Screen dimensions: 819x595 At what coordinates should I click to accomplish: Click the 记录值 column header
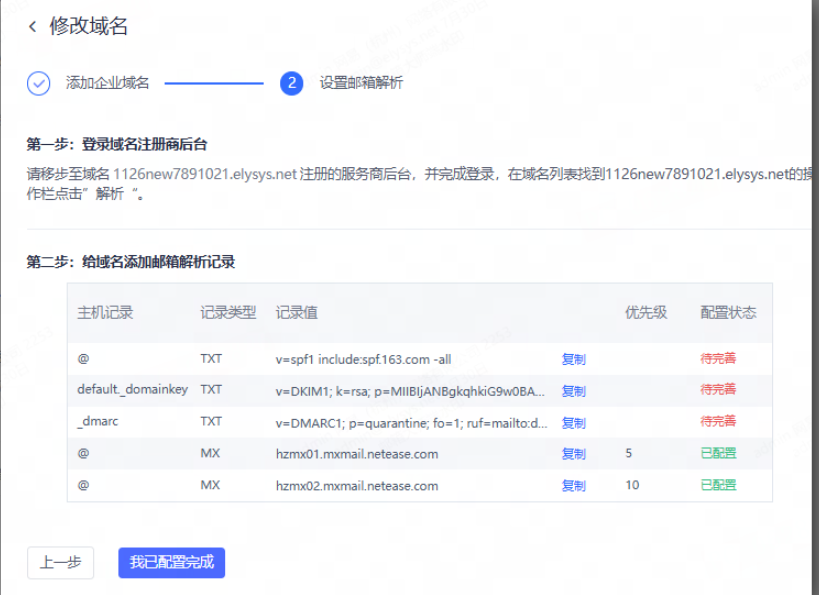point(297,313)
